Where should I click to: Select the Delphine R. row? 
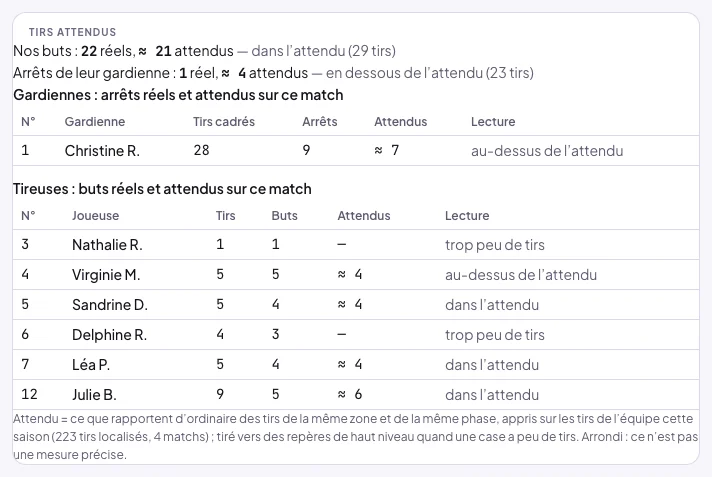click(x=356, y=335)
